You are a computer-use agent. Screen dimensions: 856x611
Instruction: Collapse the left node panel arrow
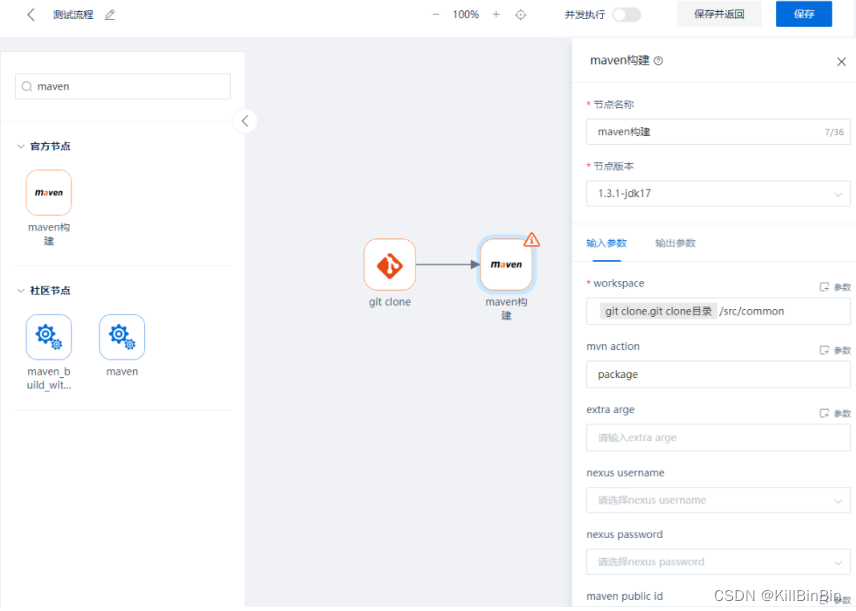tap(245, 121)
